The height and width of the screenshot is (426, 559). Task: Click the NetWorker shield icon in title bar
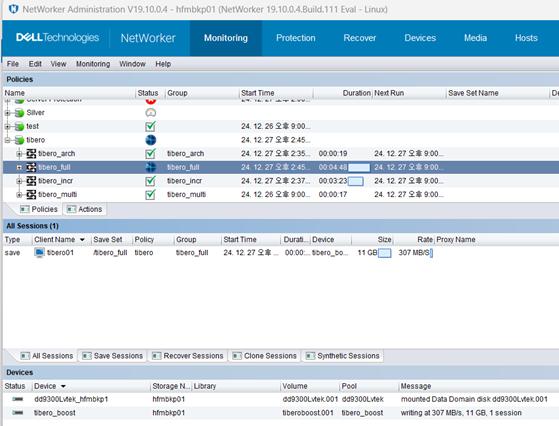13,9
